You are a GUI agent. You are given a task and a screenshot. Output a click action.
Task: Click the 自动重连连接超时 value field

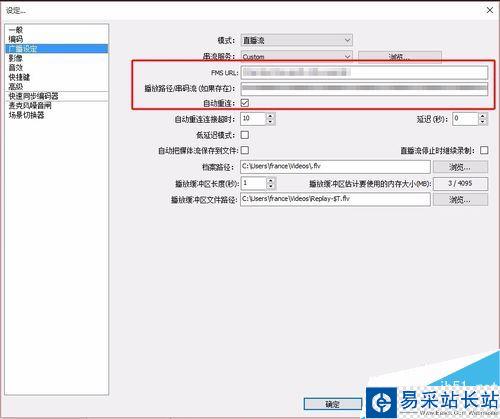pos(253,119)
